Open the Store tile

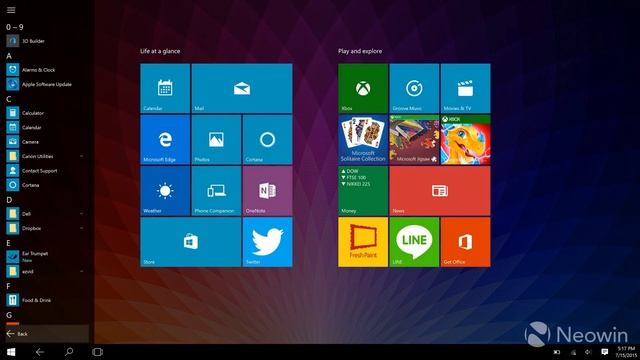point(191,242)
